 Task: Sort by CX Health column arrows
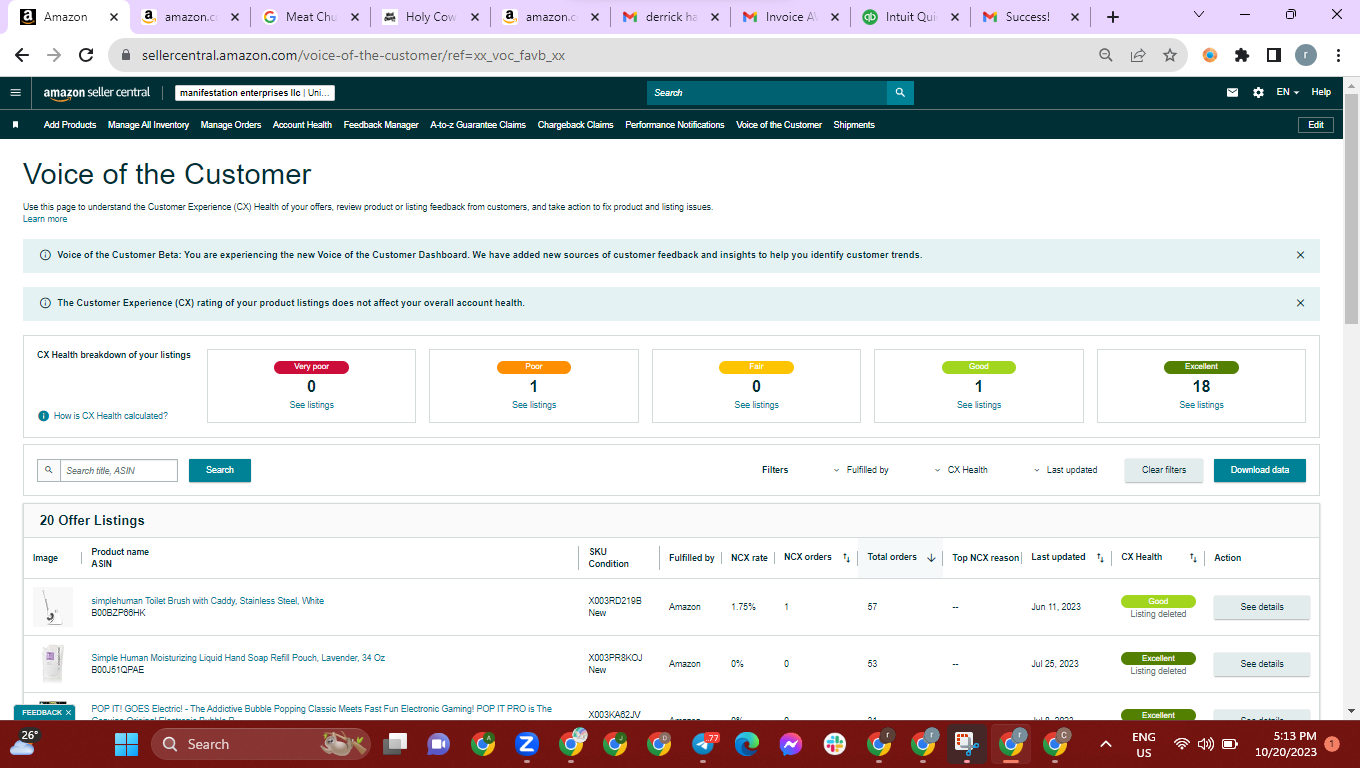click(x=1193, y=558)
